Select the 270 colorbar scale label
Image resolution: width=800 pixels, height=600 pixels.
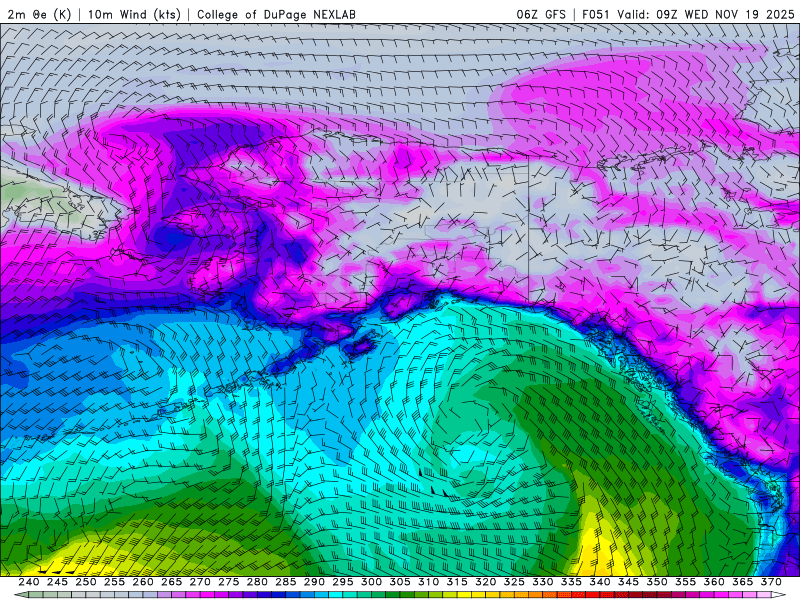click(200, 582)
